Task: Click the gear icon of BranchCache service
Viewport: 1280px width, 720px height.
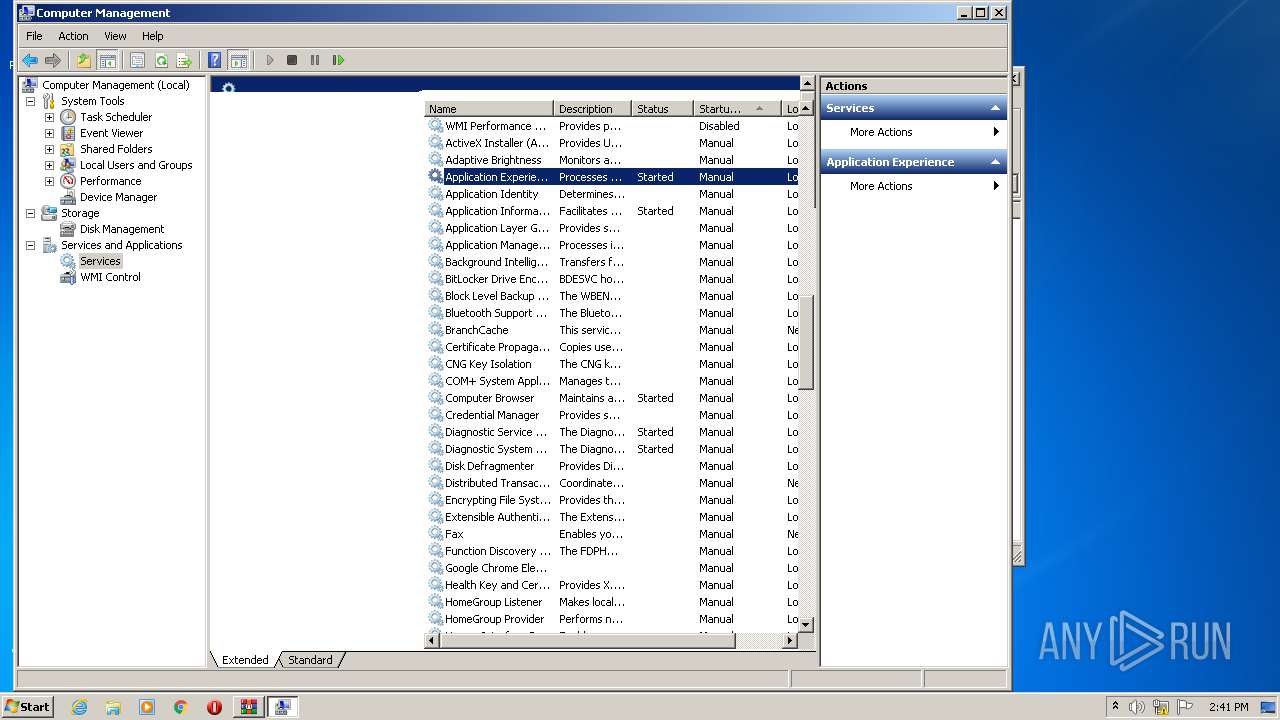Action: click(435, 330)
